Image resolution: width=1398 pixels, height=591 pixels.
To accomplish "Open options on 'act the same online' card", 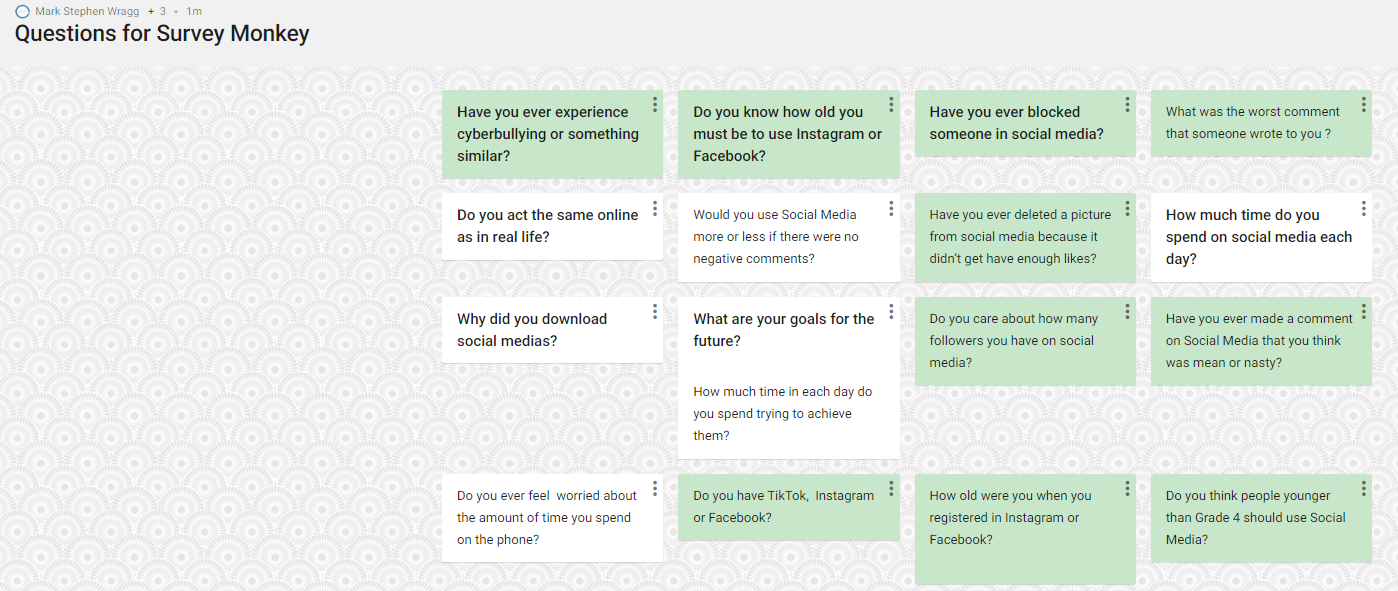I will 655,208.
